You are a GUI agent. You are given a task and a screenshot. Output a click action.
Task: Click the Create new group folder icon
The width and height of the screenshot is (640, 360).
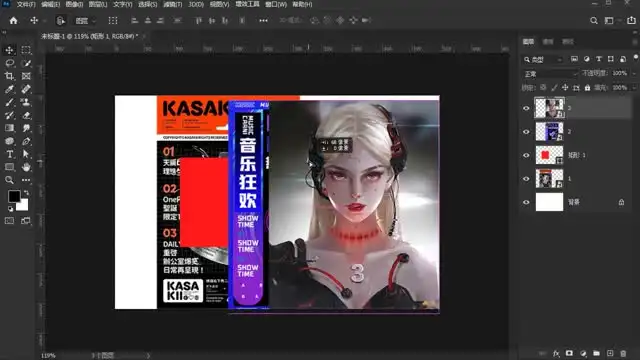pos(597,353)
